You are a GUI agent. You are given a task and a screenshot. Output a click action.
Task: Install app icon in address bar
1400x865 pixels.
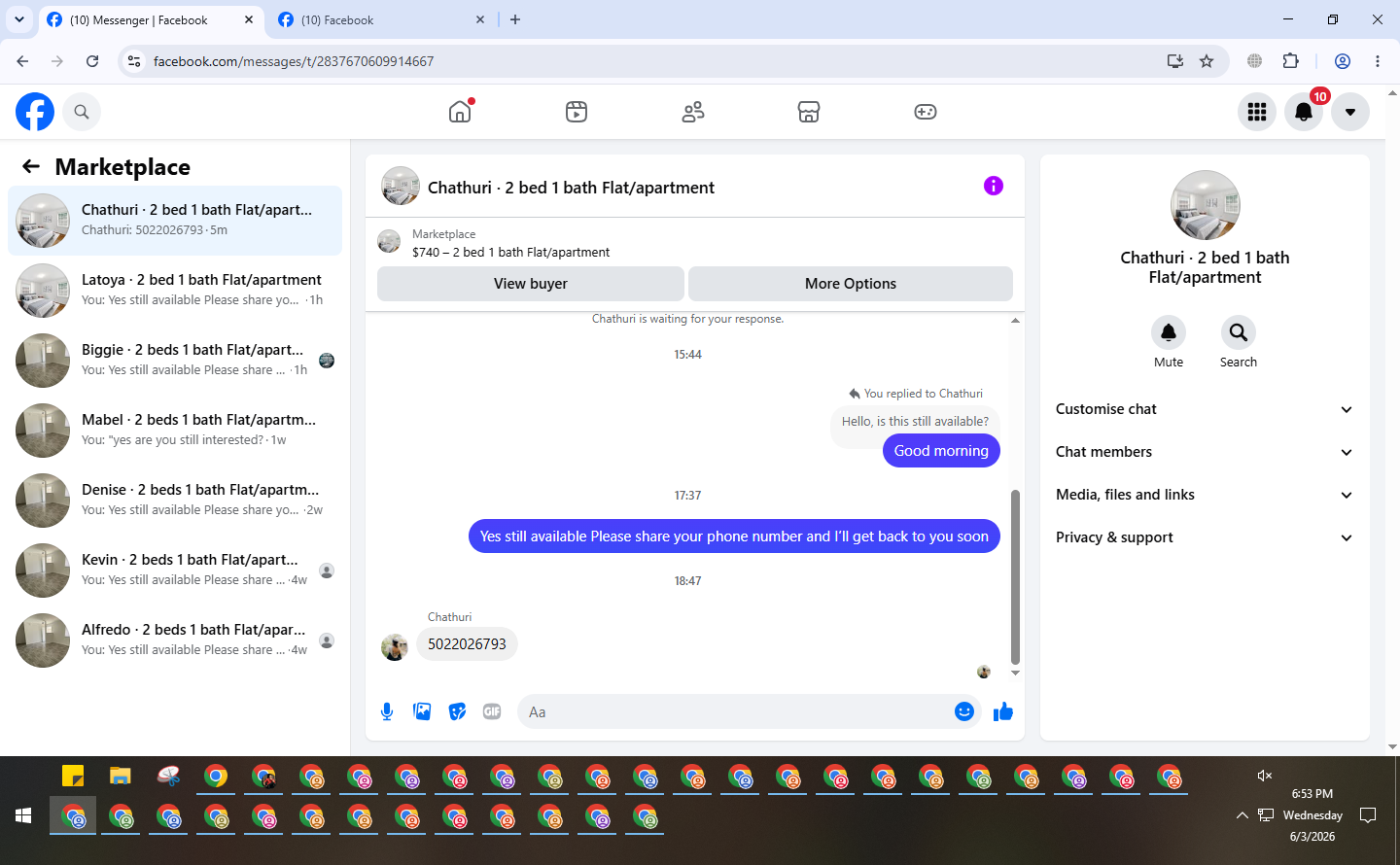click(x=1175, y=61)
